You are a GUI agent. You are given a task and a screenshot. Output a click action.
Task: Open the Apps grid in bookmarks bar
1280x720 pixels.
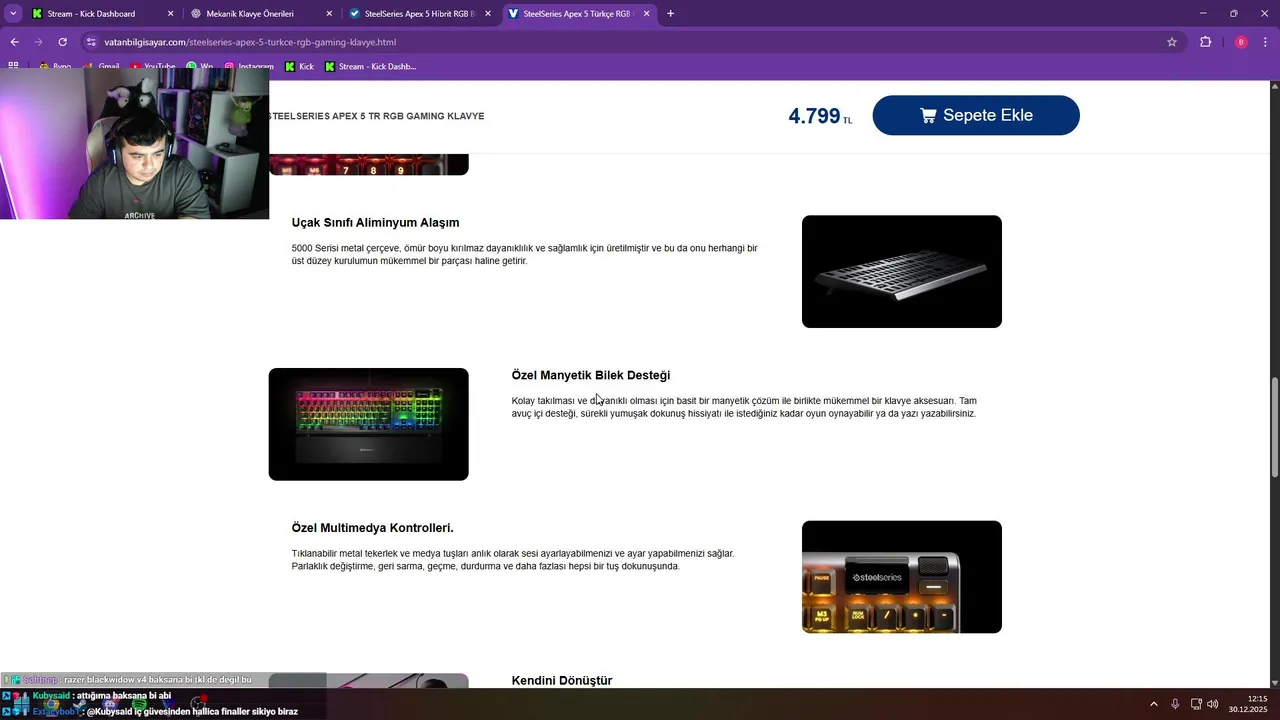pos(13,66)
